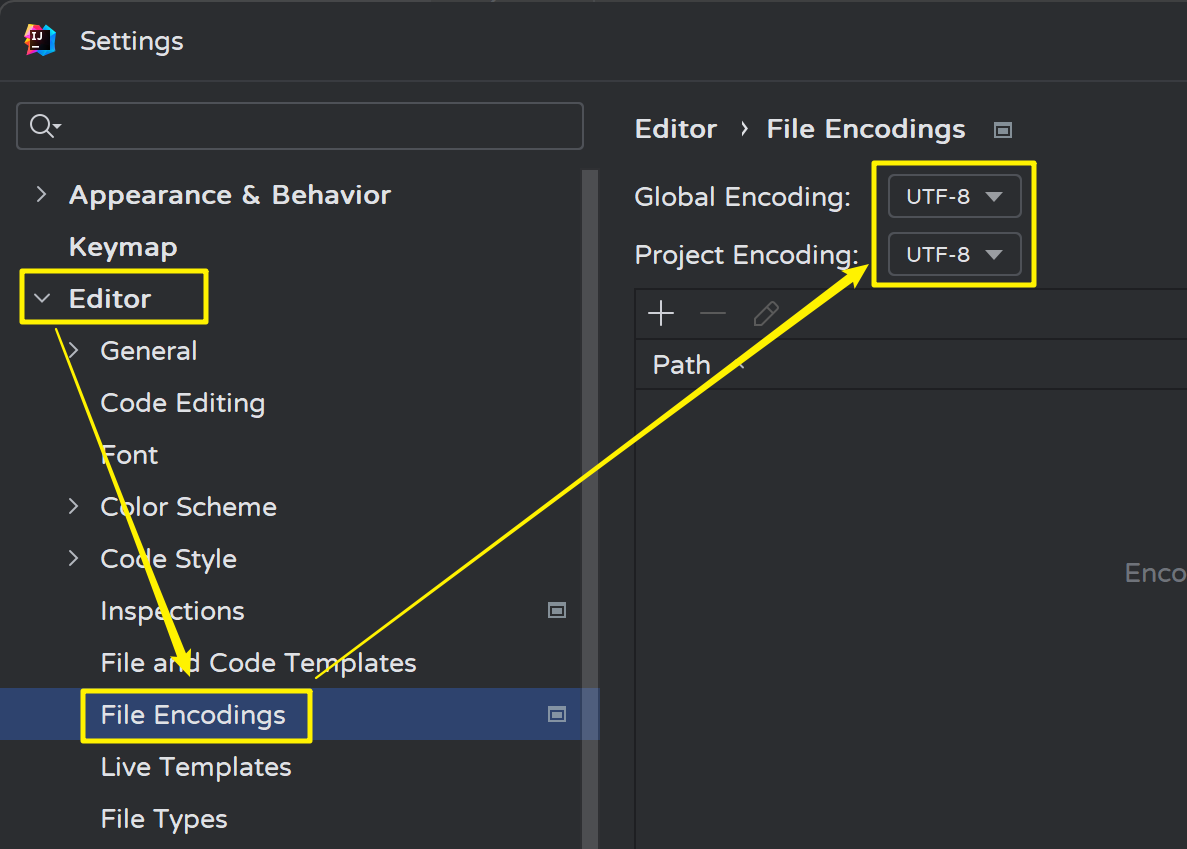Click the Editor breadcrumb link
Image resolution: width=1187 pixels, height=849 pixels.
676,129
